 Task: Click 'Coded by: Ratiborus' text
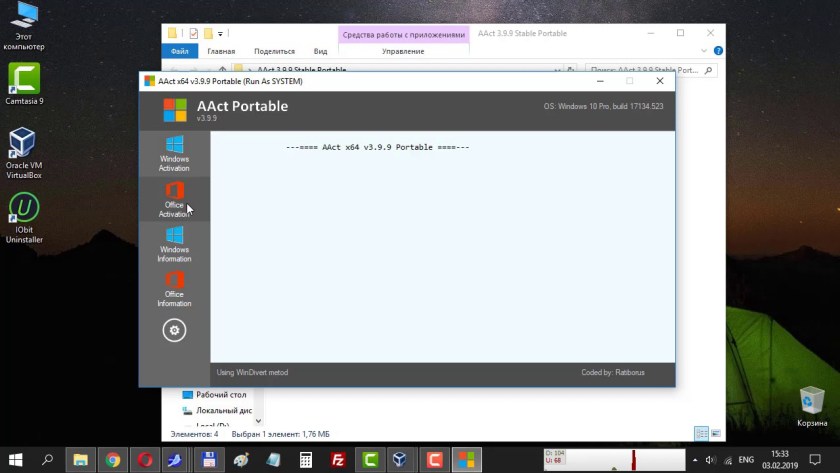click(613, 372)
